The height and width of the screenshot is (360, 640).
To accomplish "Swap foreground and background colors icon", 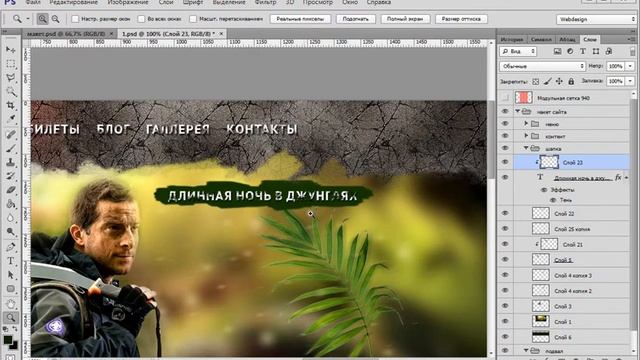I will tap(15, 329).
